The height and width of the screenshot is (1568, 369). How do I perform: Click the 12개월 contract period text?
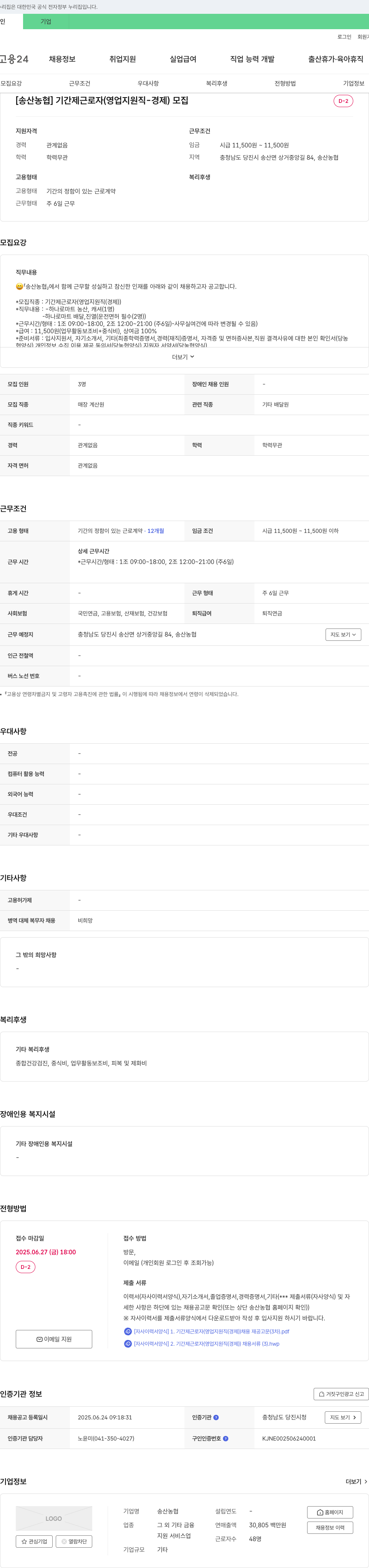156,531
